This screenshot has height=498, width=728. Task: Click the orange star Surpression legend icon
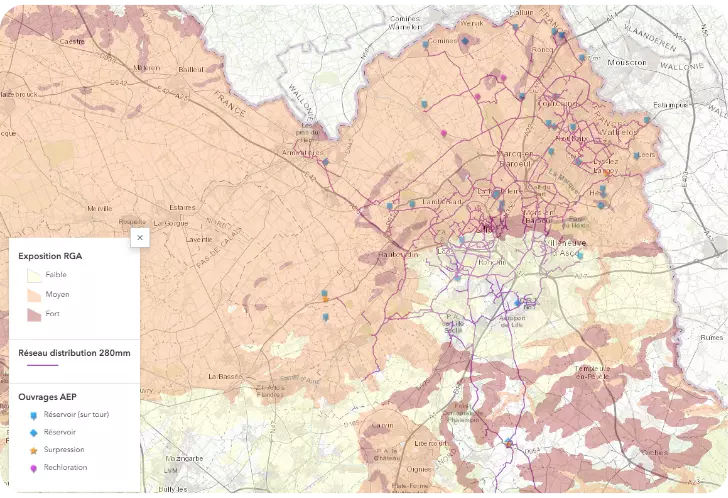(33, 450)
